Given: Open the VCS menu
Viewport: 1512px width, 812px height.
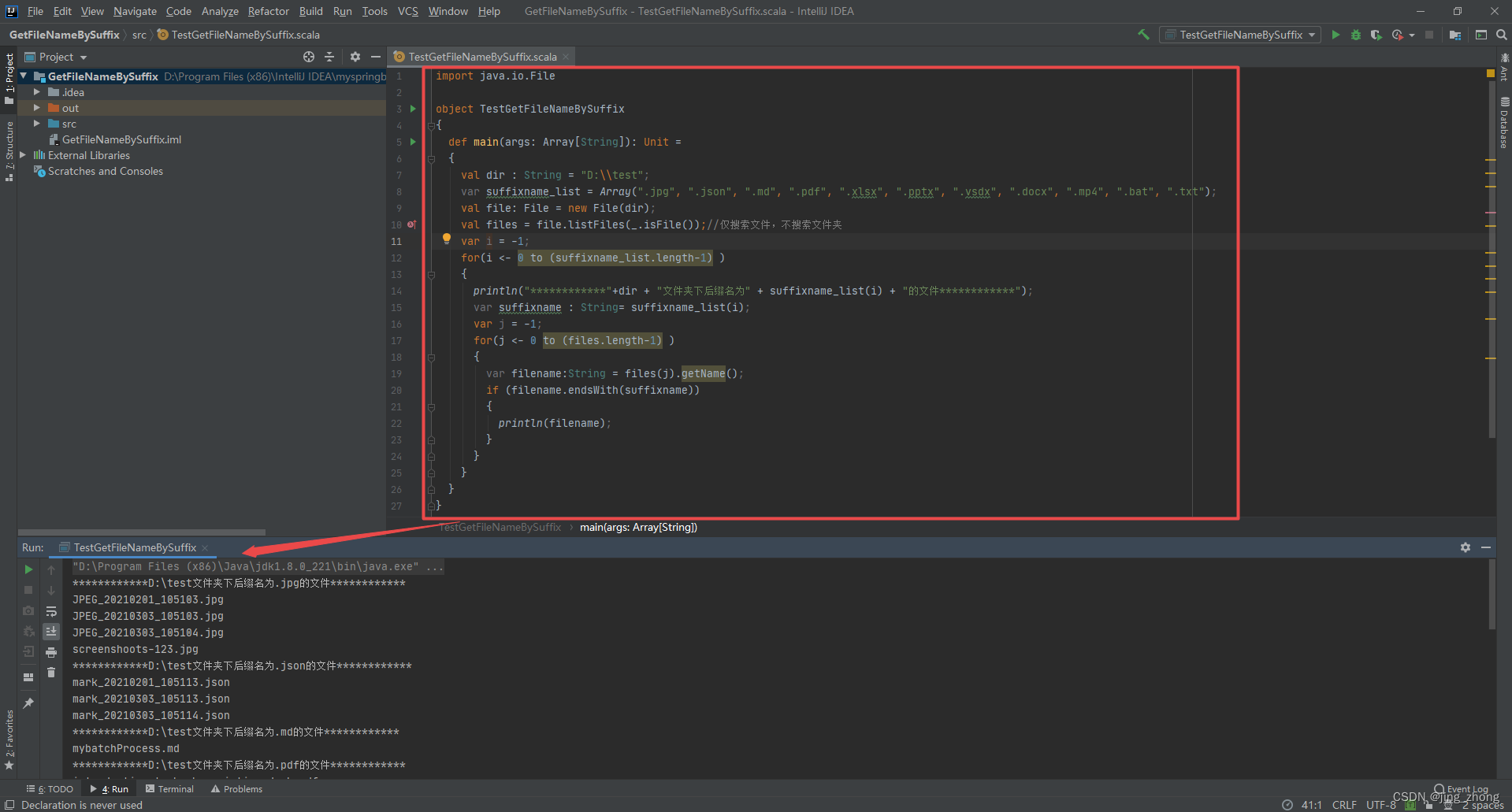Looking at the screenshot, I should (408, 11).
